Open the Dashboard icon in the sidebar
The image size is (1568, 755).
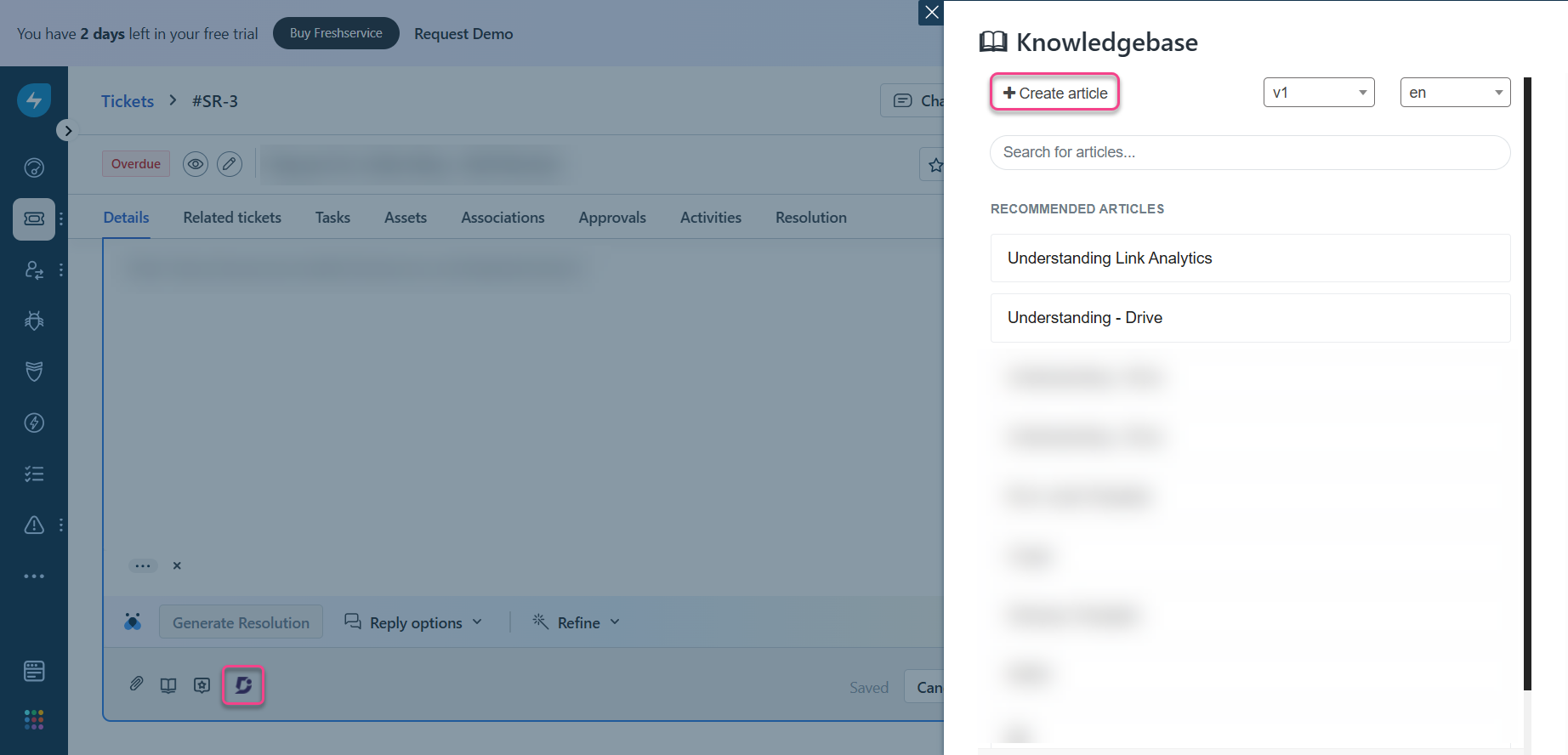34,167
